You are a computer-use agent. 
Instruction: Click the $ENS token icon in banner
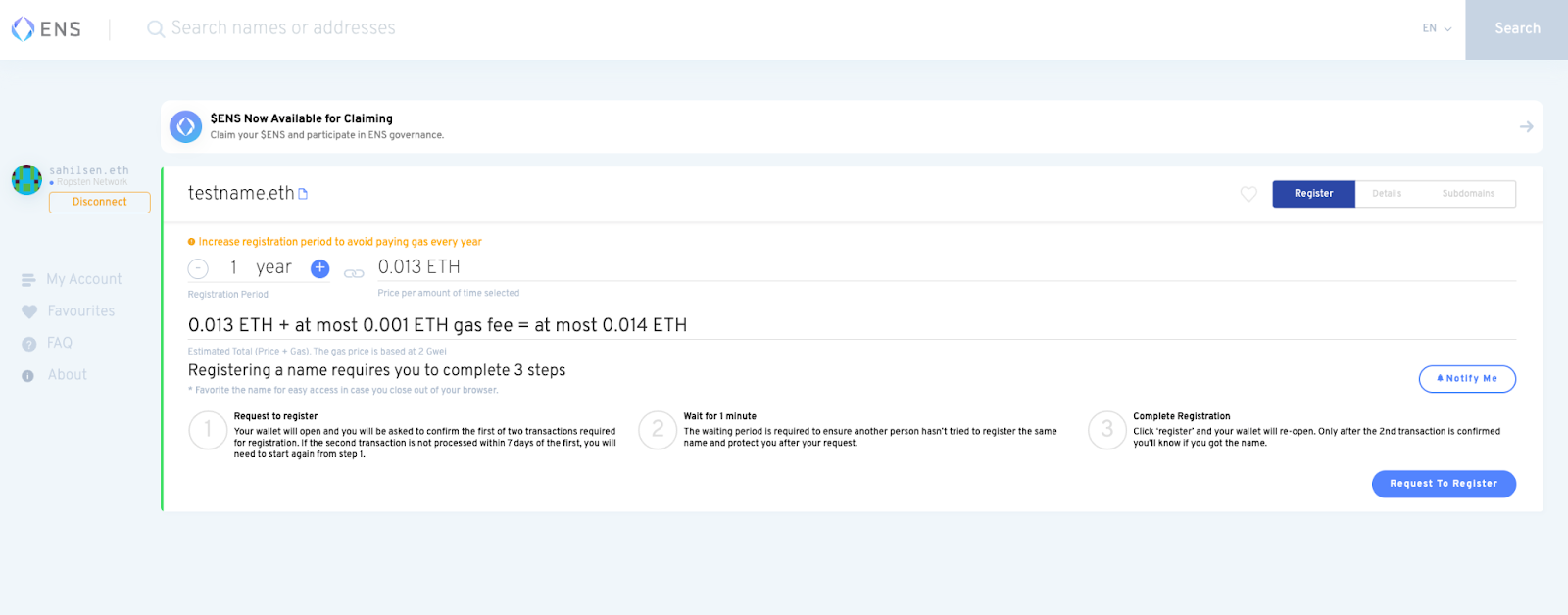tap(186, 126)
